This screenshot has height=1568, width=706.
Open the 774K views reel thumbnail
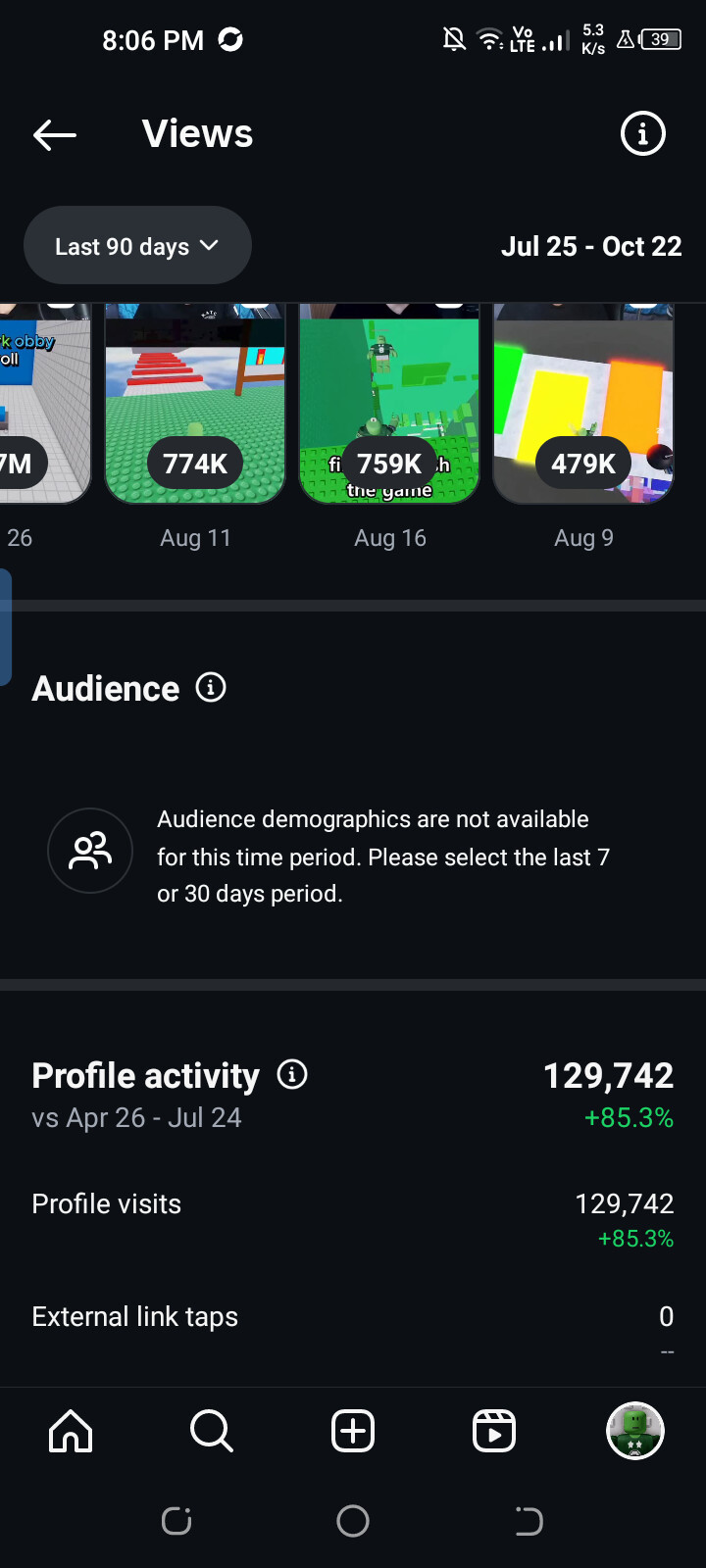(x=195, y=404)
